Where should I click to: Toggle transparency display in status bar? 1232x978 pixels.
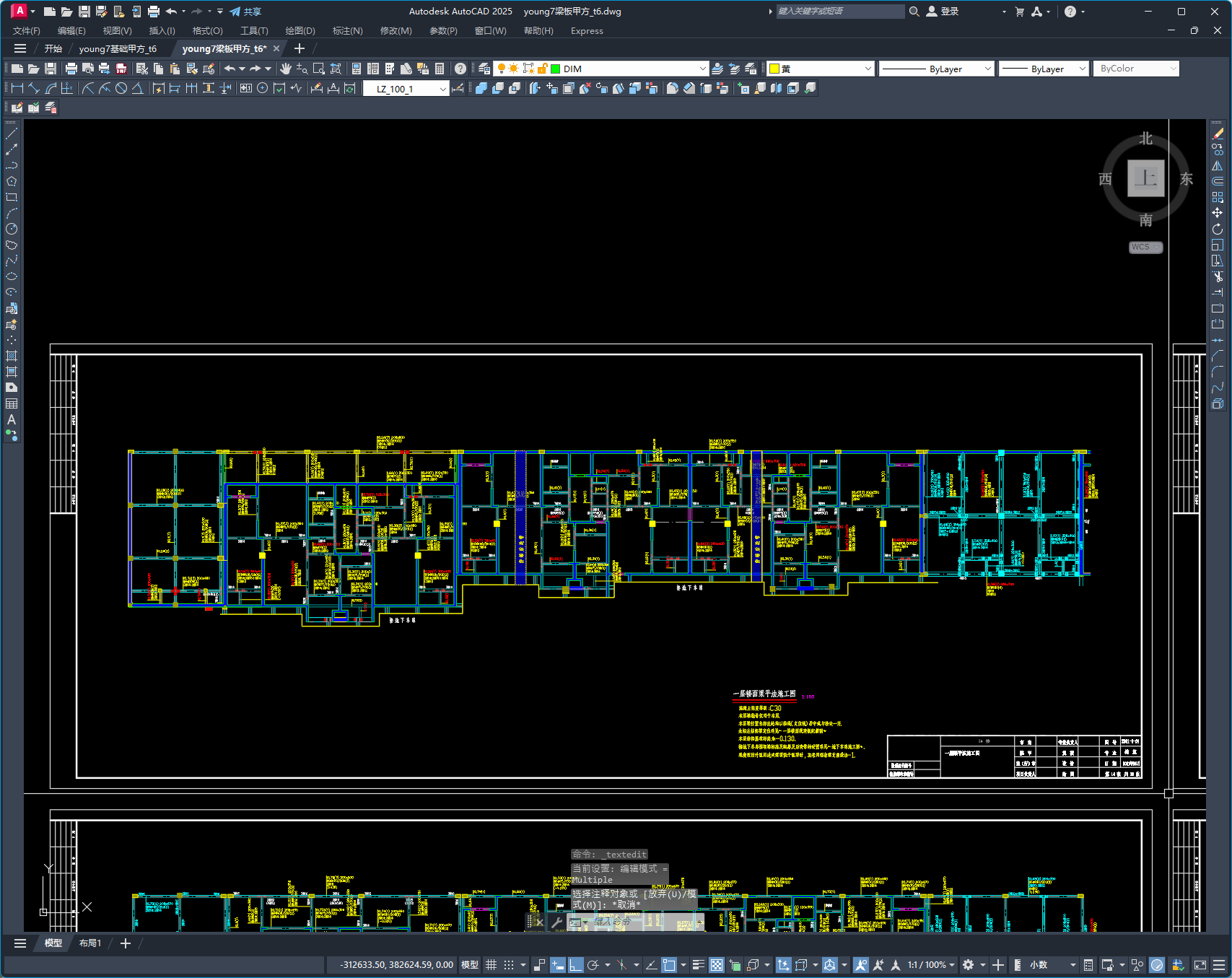coord(717,965)
